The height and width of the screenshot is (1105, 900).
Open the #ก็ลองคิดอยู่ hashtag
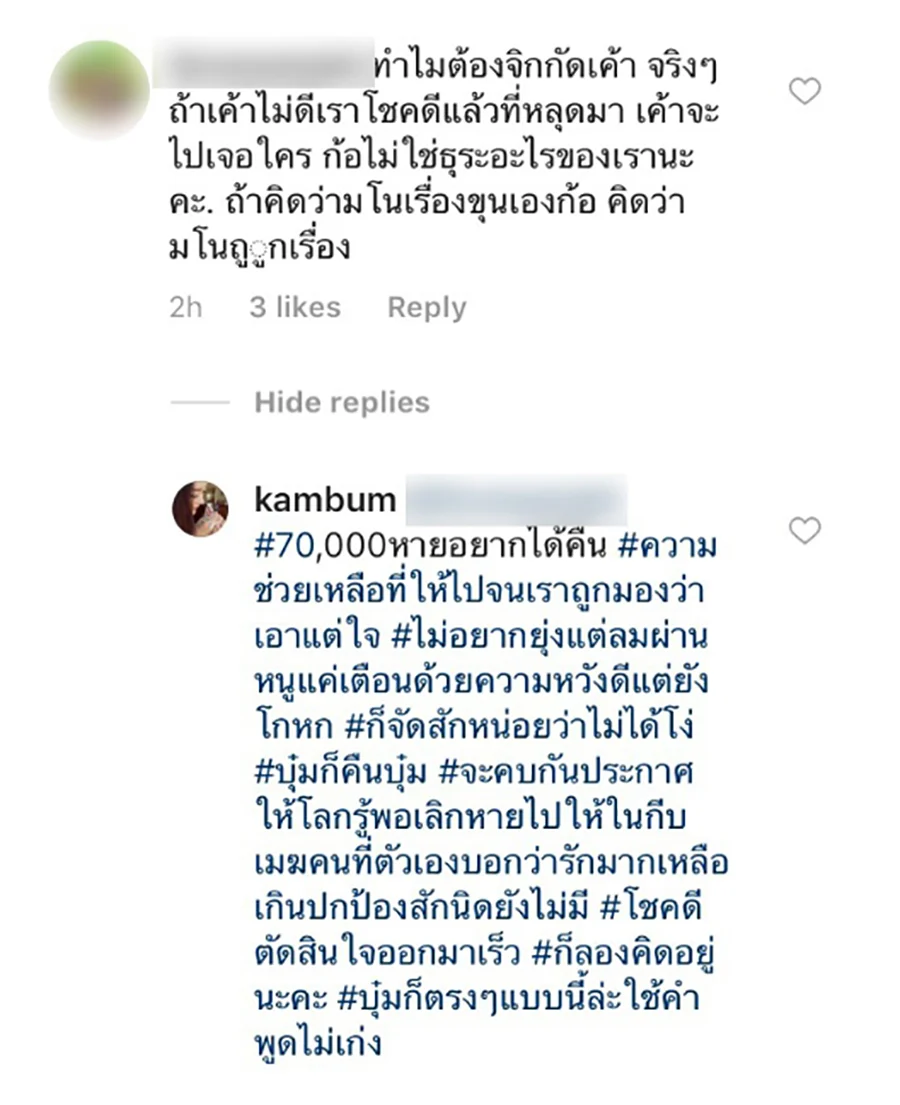pyautogui.click(x=623, y=954)
